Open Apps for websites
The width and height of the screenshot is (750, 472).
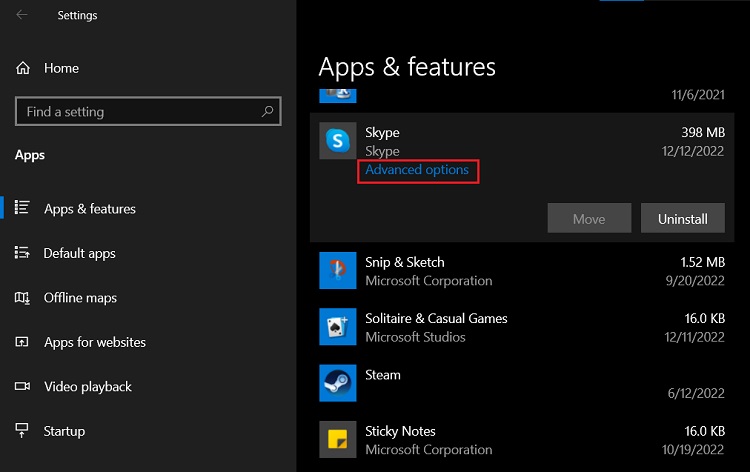(95, 342)
